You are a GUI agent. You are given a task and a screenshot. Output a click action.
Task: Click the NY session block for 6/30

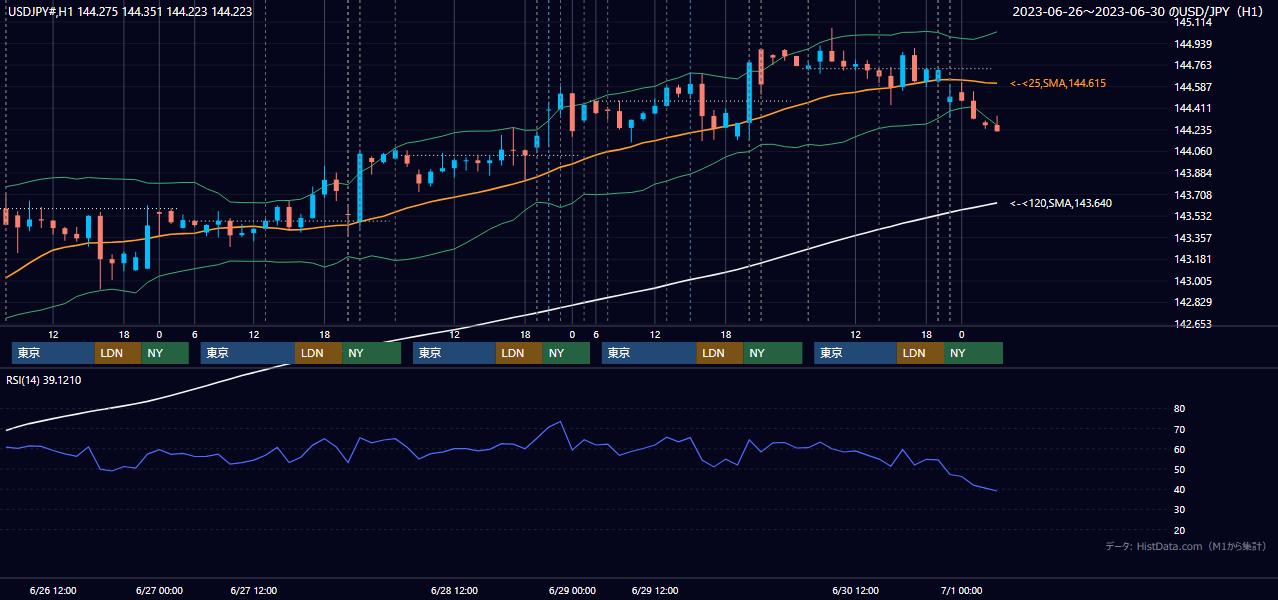(973, 353)
